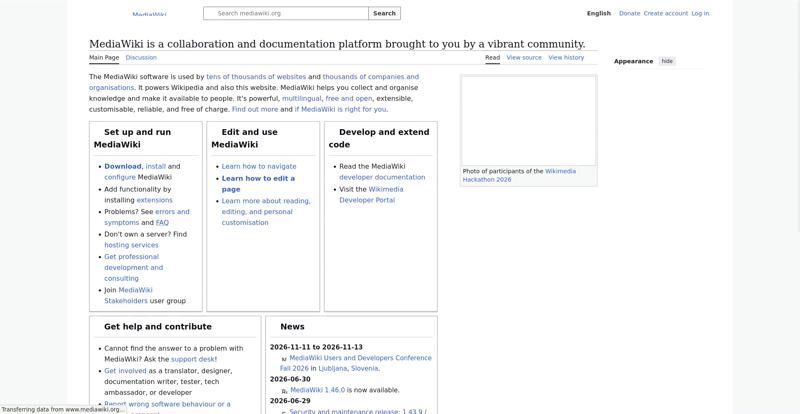Open the developer documentation link
Viewport: 800px width, 414px height.
click(382, 177)
